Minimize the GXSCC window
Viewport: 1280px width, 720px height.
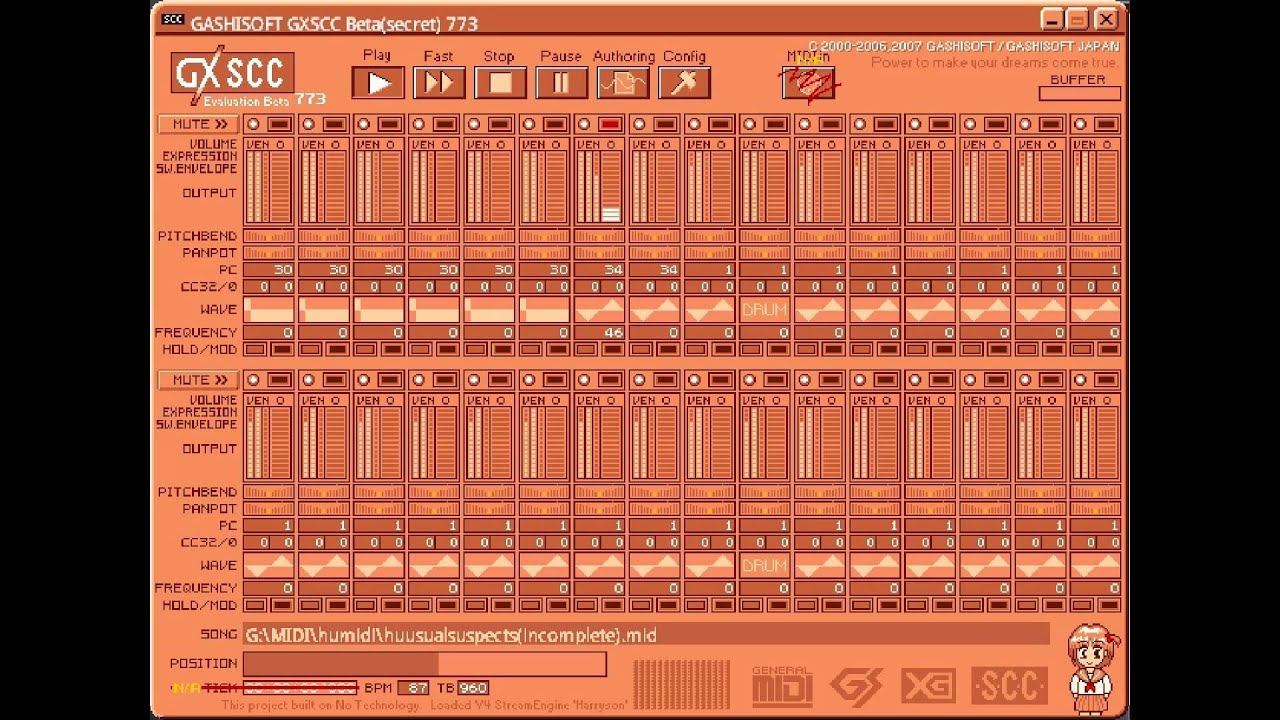1051,19
